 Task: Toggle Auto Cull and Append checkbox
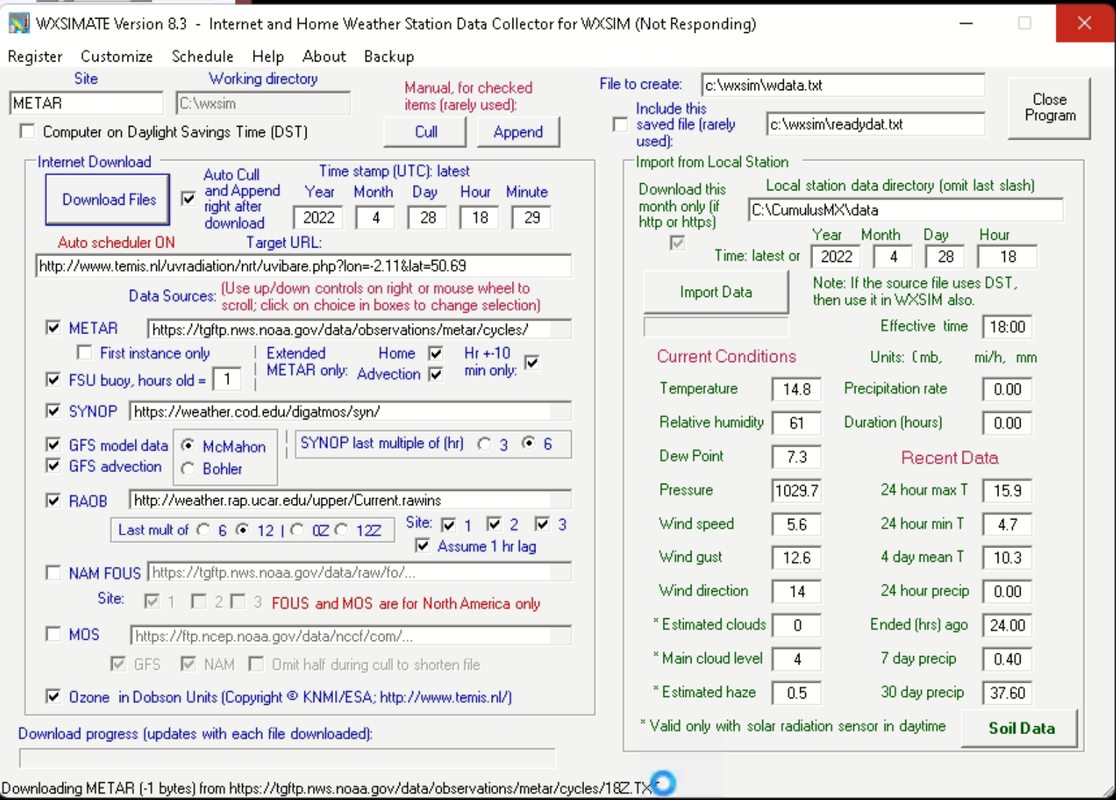[x=188, y=199]
